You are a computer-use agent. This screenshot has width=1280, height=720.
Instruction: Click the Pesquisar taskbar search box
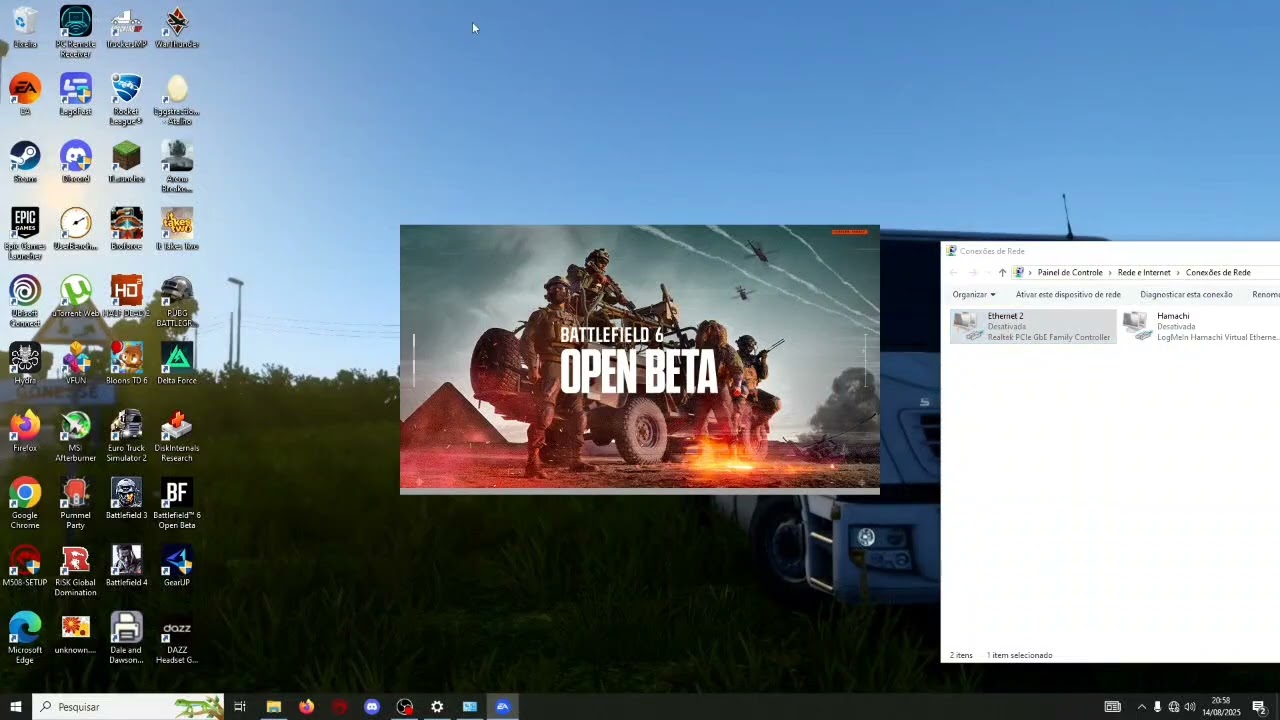click(x=128, y=707)
